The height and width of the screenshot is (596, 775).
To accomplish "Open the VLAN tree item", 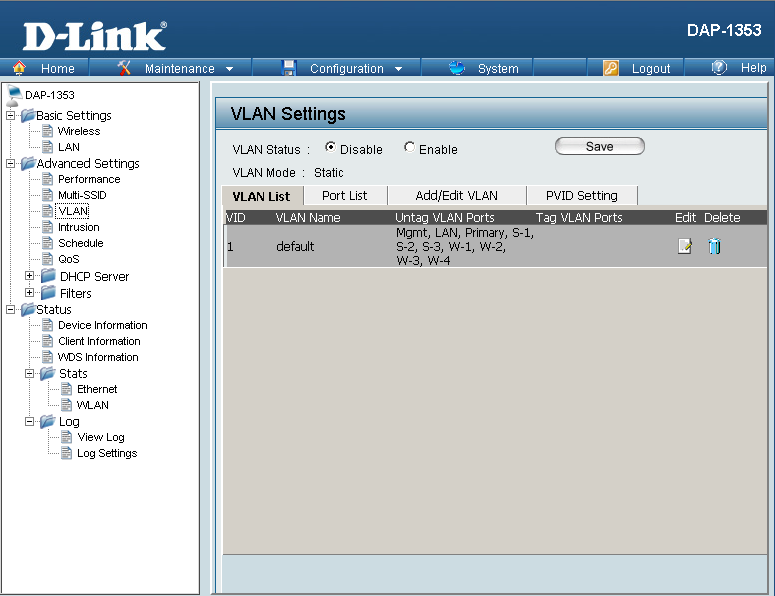I will (73, 211).
